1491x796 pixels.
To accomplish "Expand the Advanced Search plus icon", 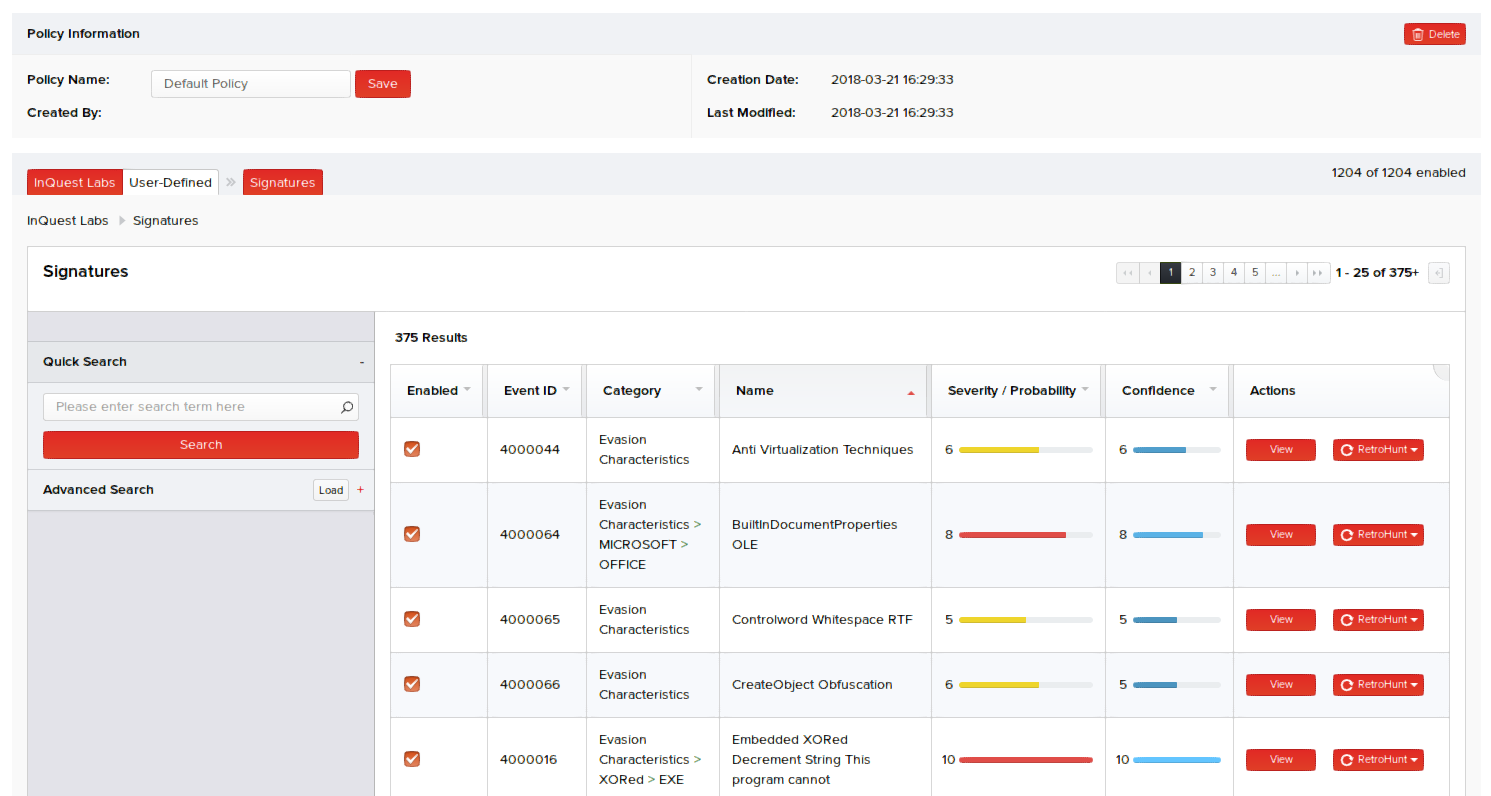I will click(360, 490).
